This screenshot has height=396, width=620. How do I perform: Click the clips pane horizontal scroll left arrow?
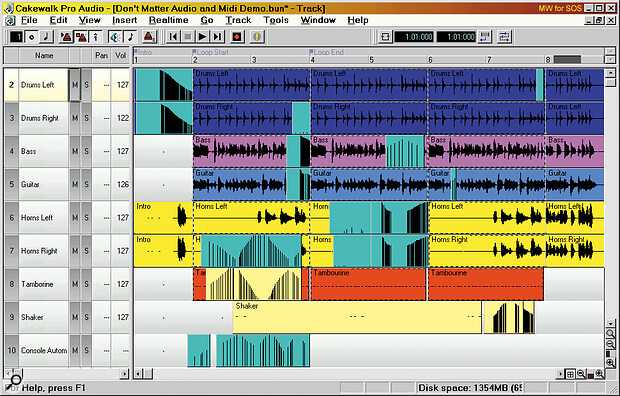click(x=138, y=374)
